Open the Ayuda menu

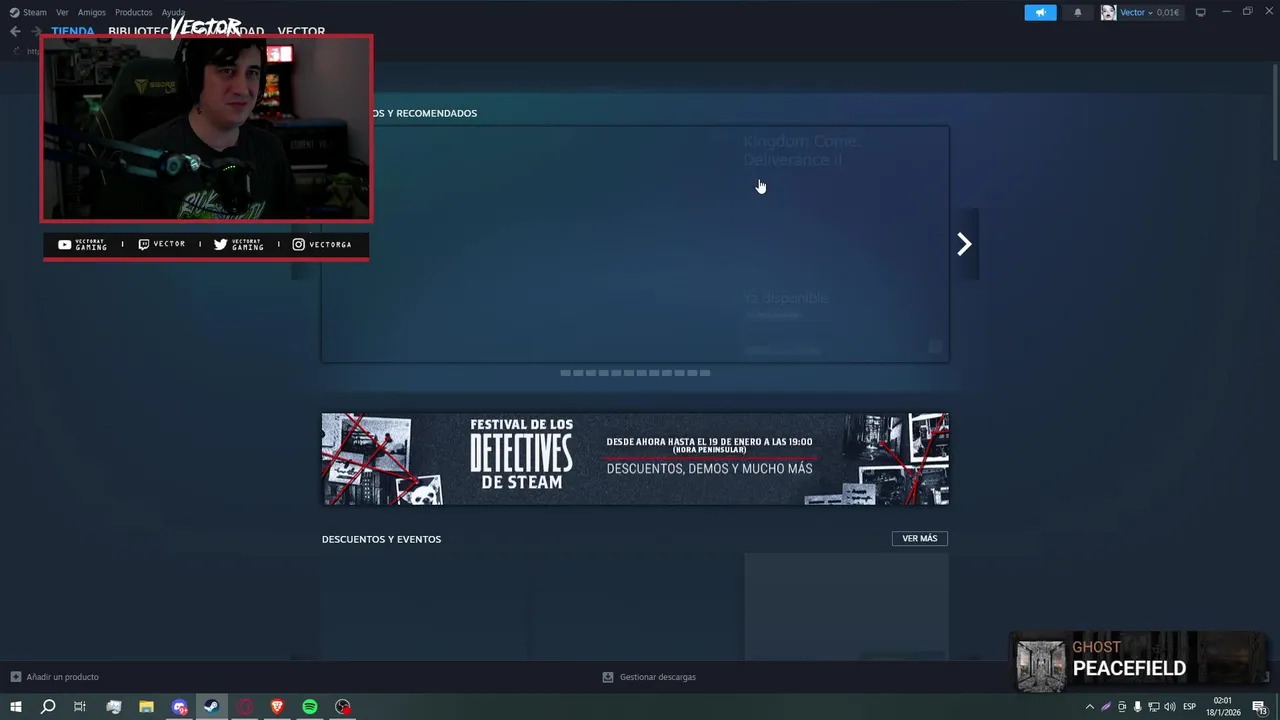173,12
